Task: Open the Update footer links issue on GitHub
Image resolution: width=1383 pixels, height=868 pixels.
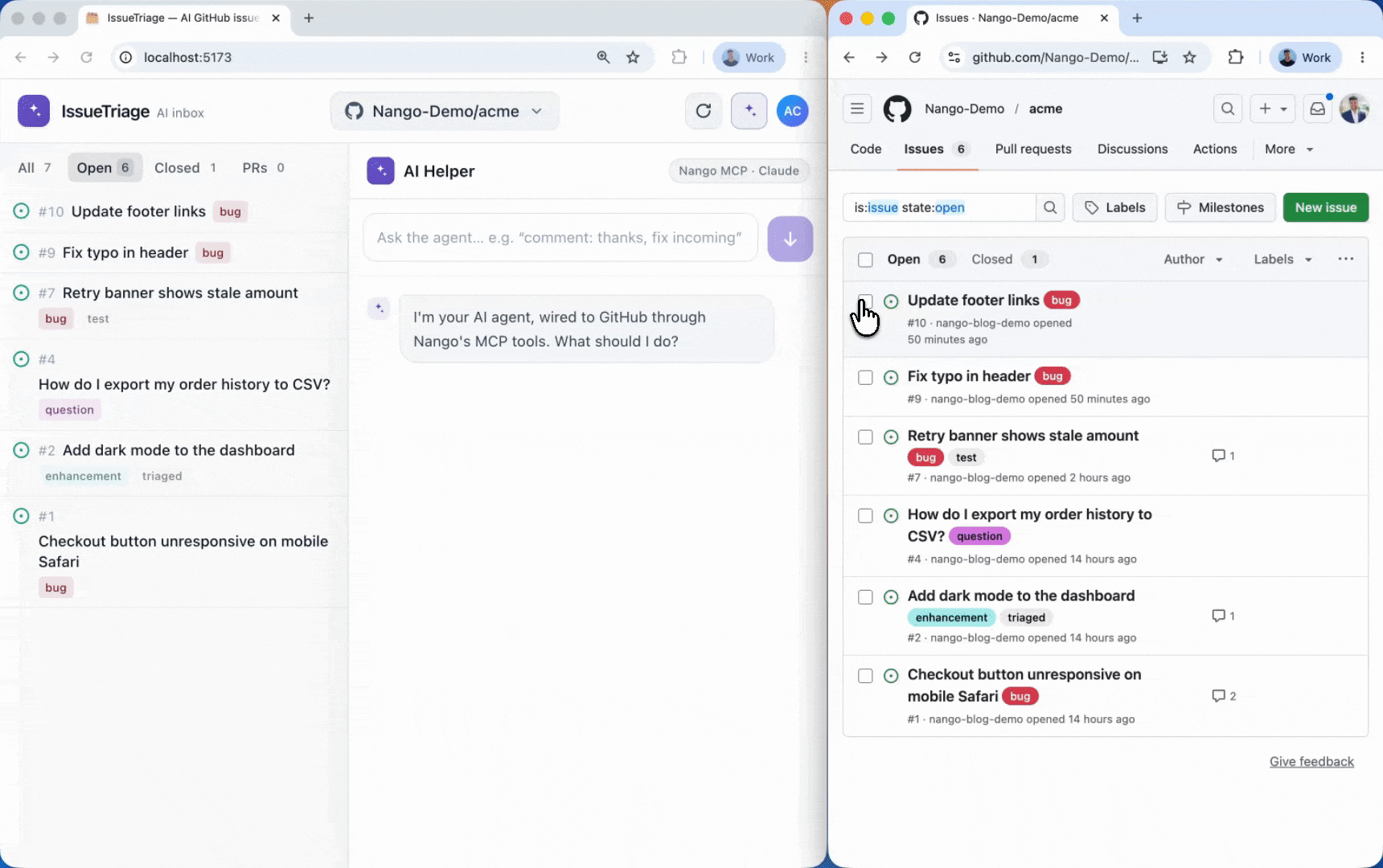Action: [973, 300]
